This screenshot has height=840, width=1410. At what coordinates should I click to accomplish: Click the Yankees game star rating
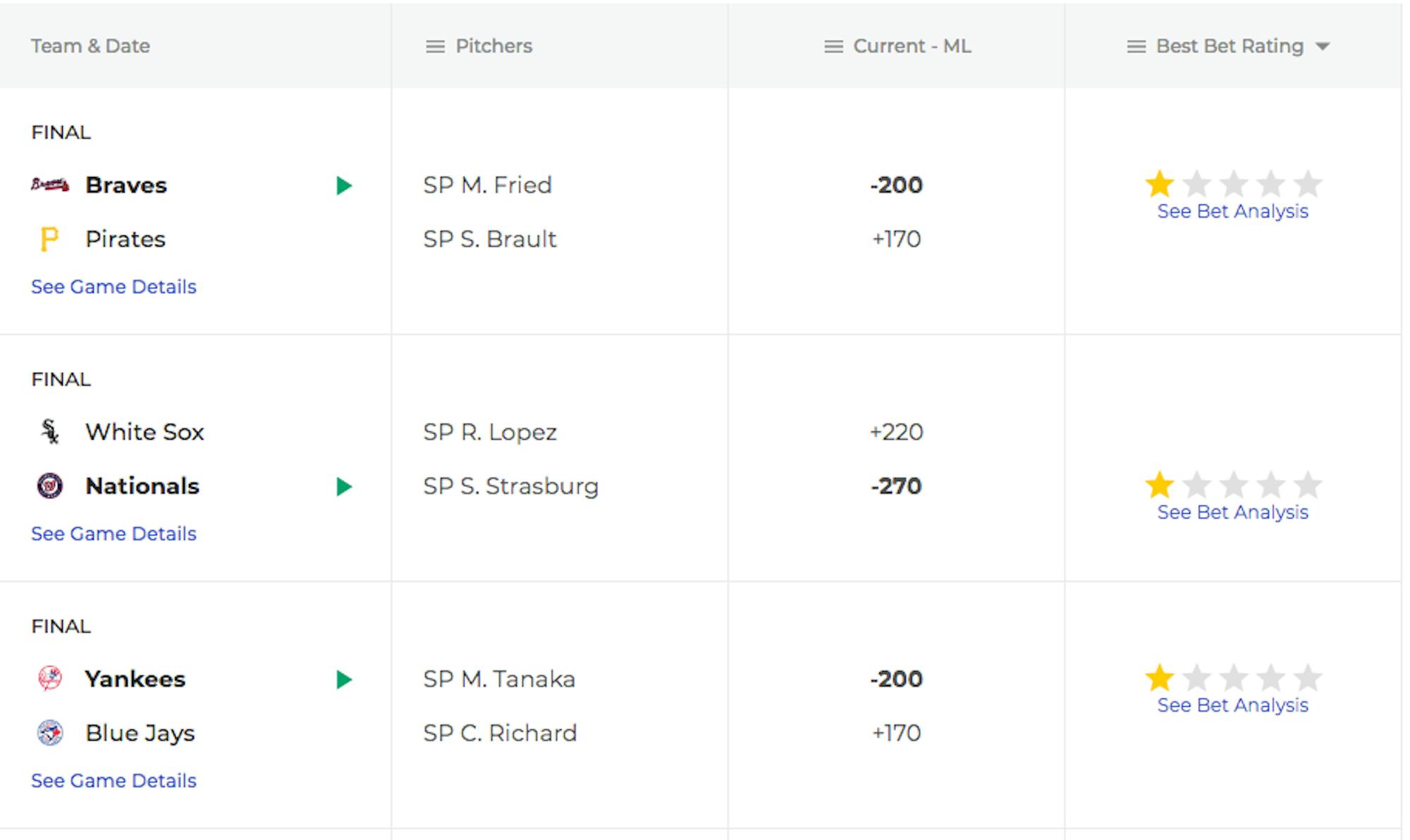click(x=1233, y=678)
